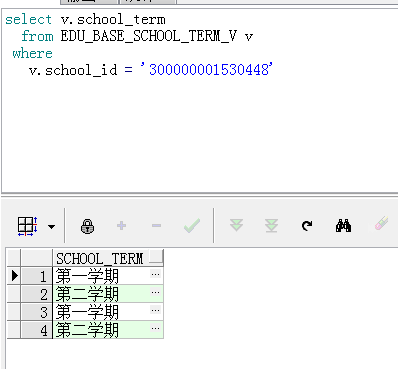398x369 pixels.
Task: Click the insert record plus icon
Action: (122, 226)
